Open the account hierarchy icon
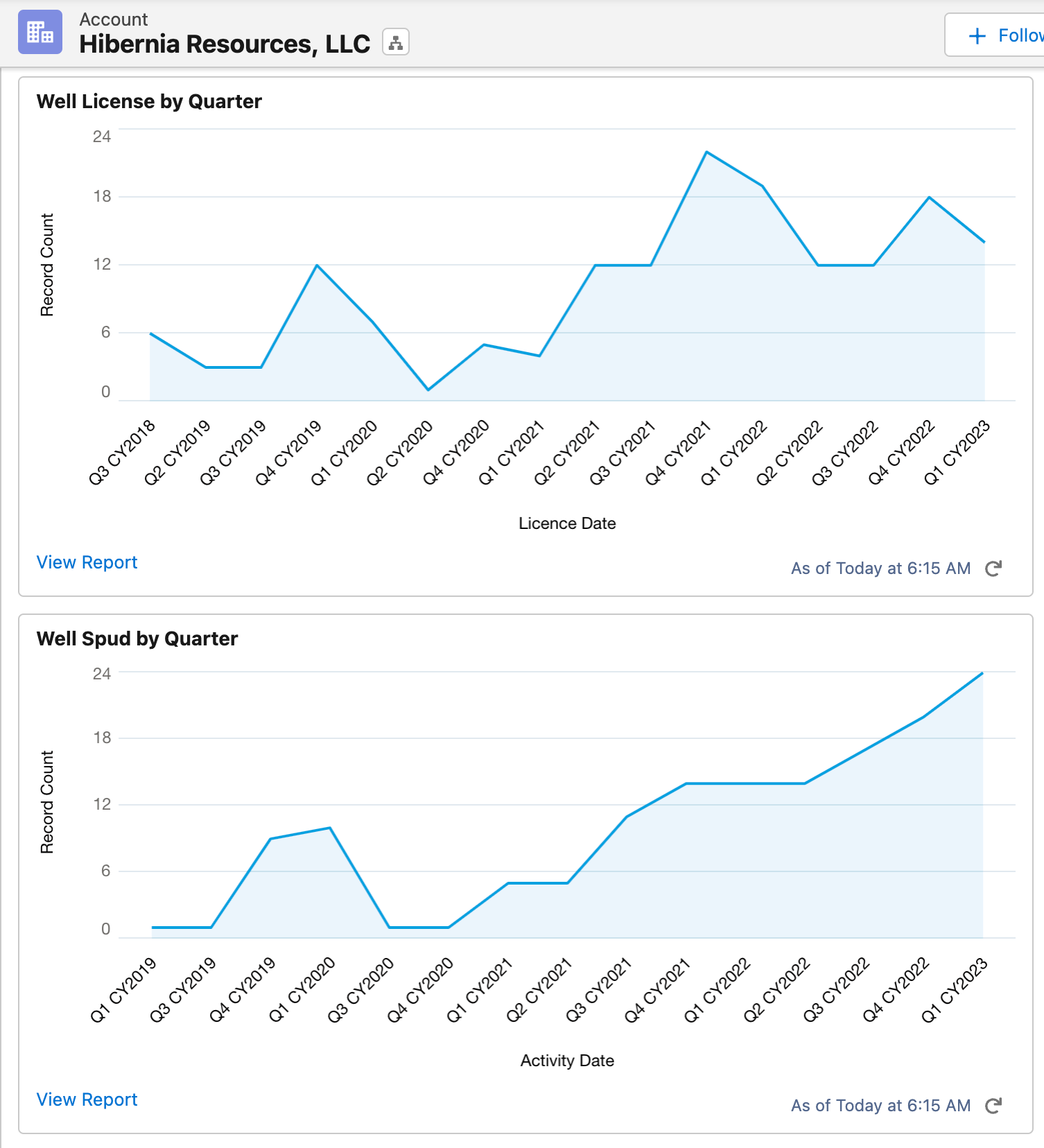1044x1148 pixels. pyautogui.click(x=395, y=42)
